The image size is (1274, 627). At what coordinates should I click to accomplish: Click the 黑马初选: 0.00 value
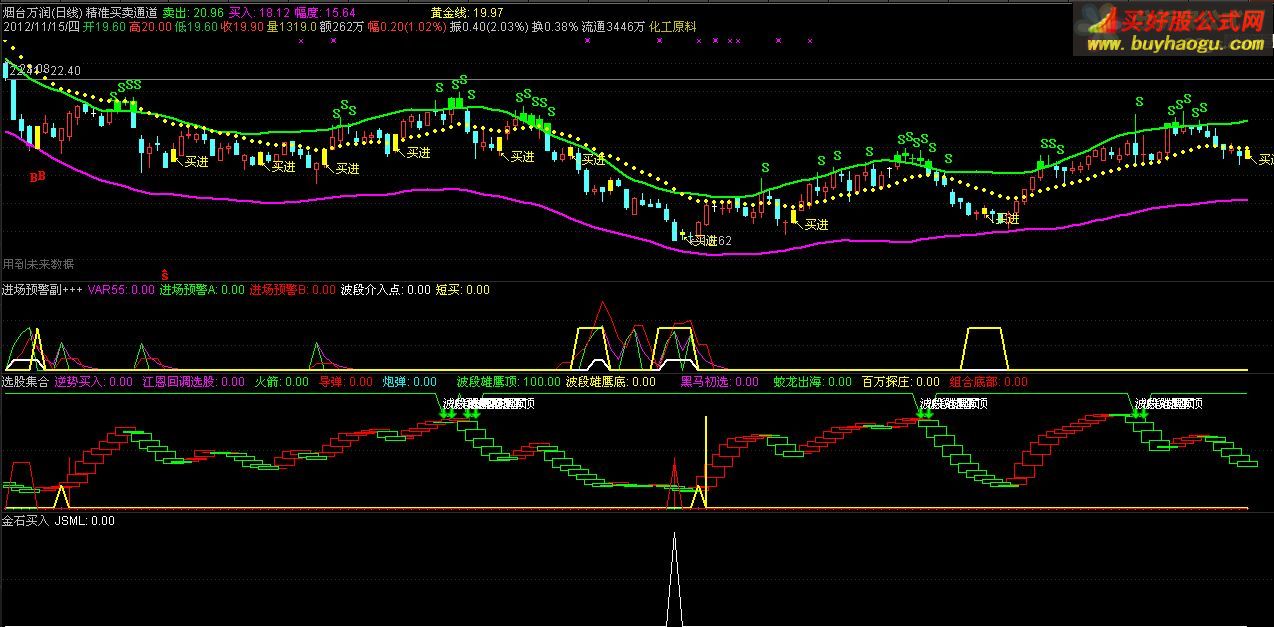coord(720,382)
